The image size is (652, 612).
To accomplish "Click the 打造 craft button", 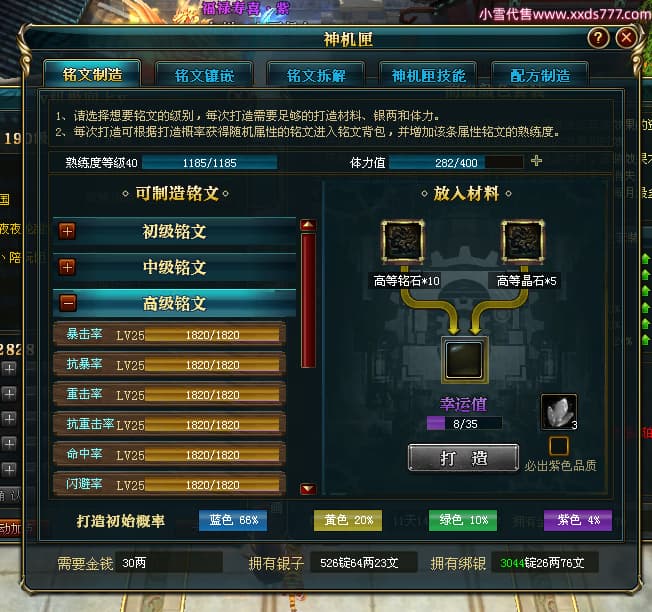I will (463, 458).
